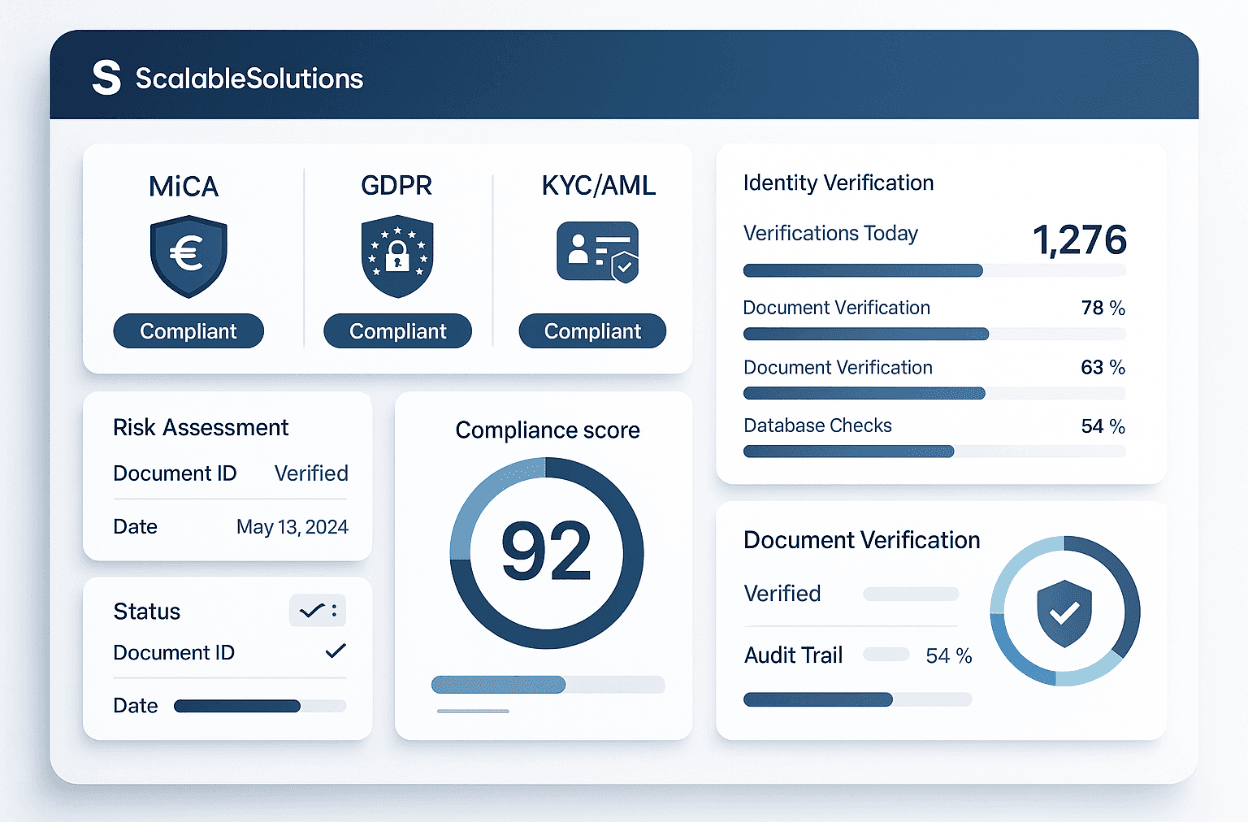Click the MiCA euro shield icon
The height and width of the screenshot is (822, 1252).
pyautogui.click(x=188, y=256)
